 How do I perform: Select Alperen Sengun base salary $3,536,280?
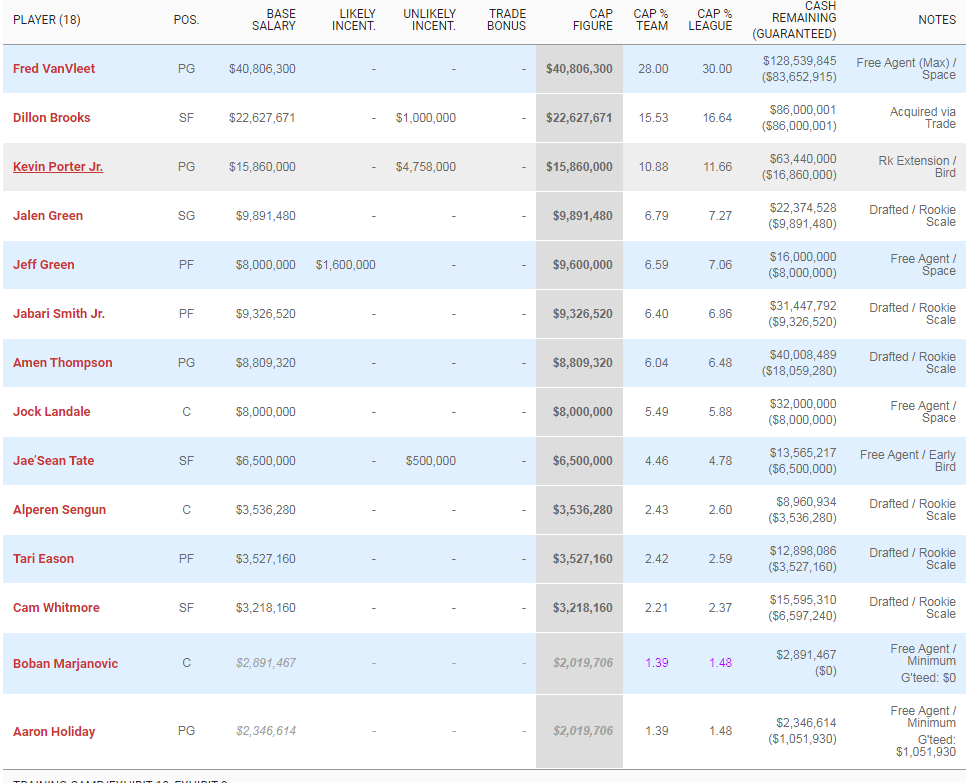pos(266,510)
